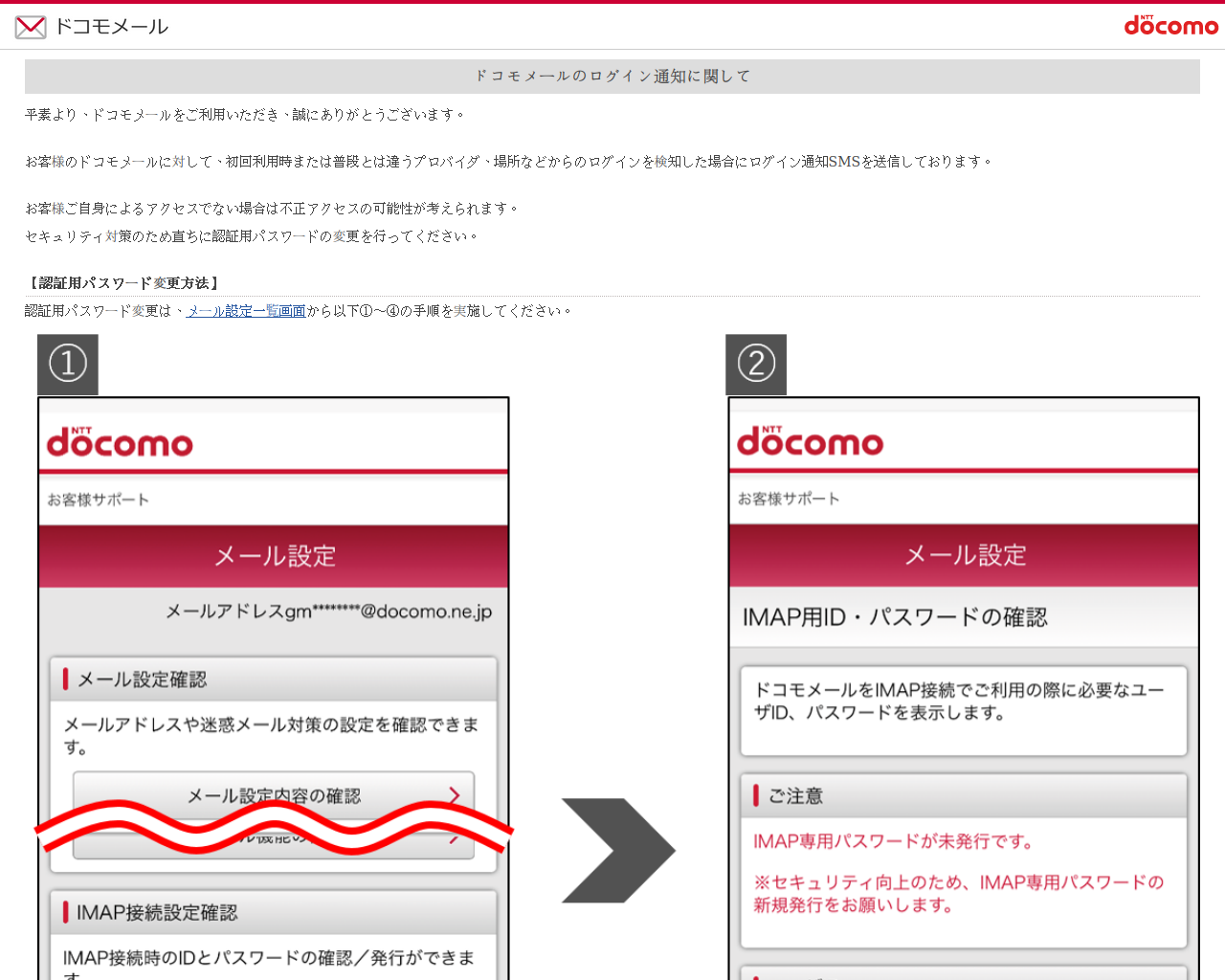
Task: Open the メール設定一覧画面 link
Action: pyautogui.click(x=246, y=311)
